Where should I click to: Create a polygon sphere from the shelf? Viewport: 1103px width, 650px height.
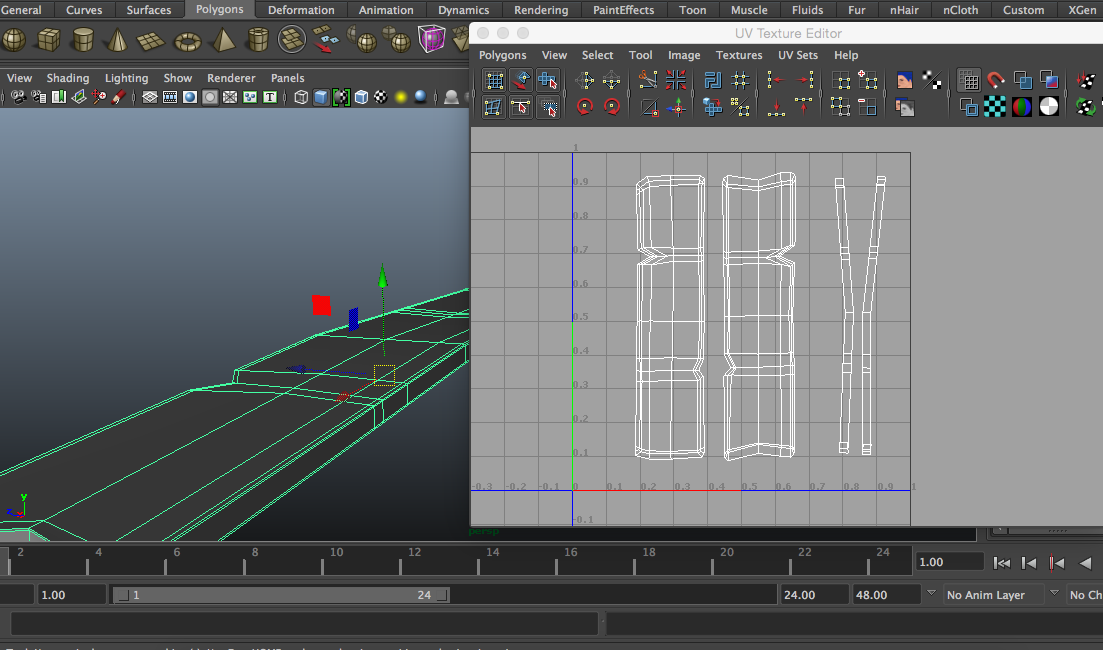14,38
